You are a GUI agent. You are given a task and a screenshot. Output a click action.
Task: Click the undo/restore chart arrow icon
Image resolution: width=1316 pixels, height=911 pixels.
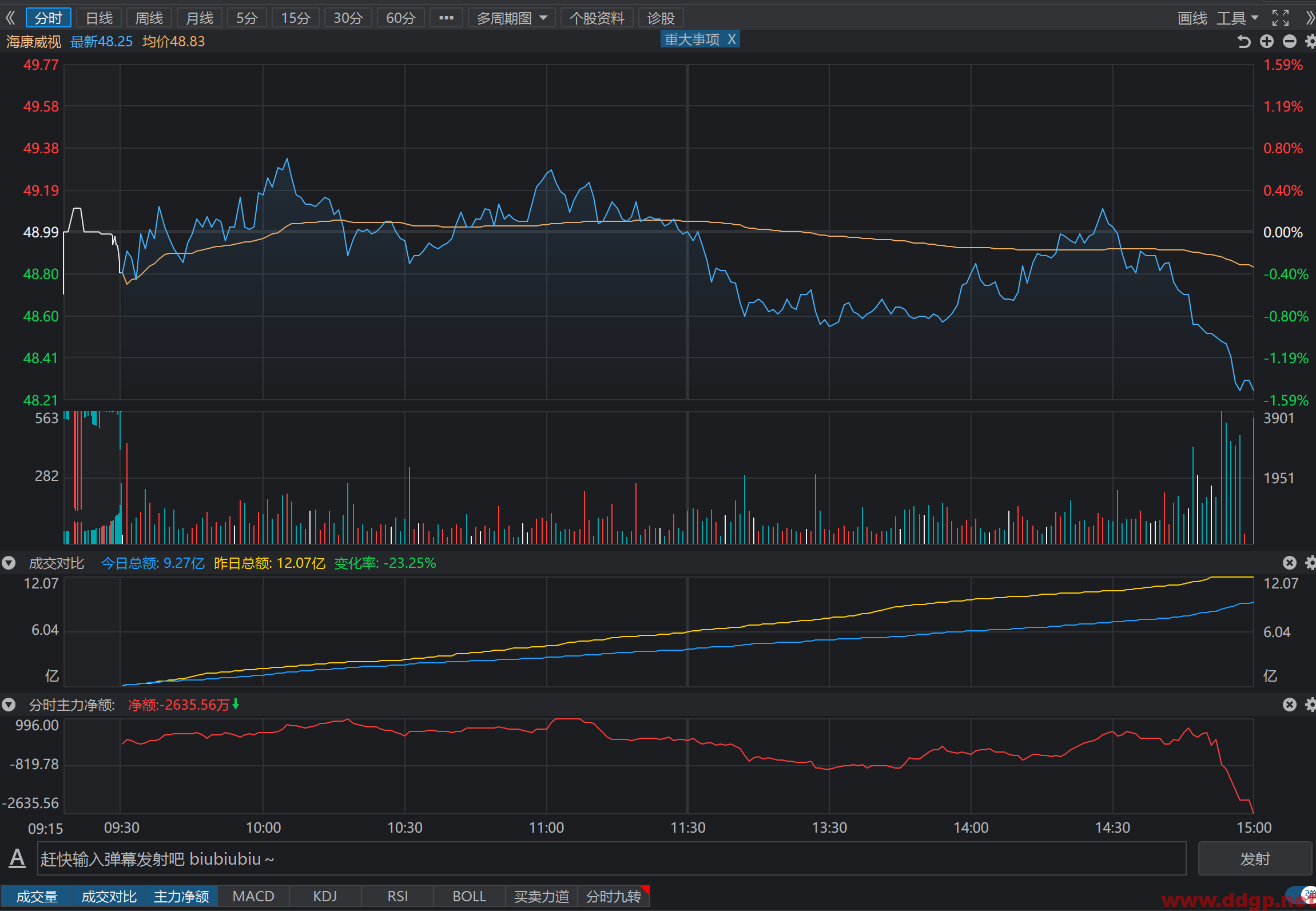pos(1243,41)
